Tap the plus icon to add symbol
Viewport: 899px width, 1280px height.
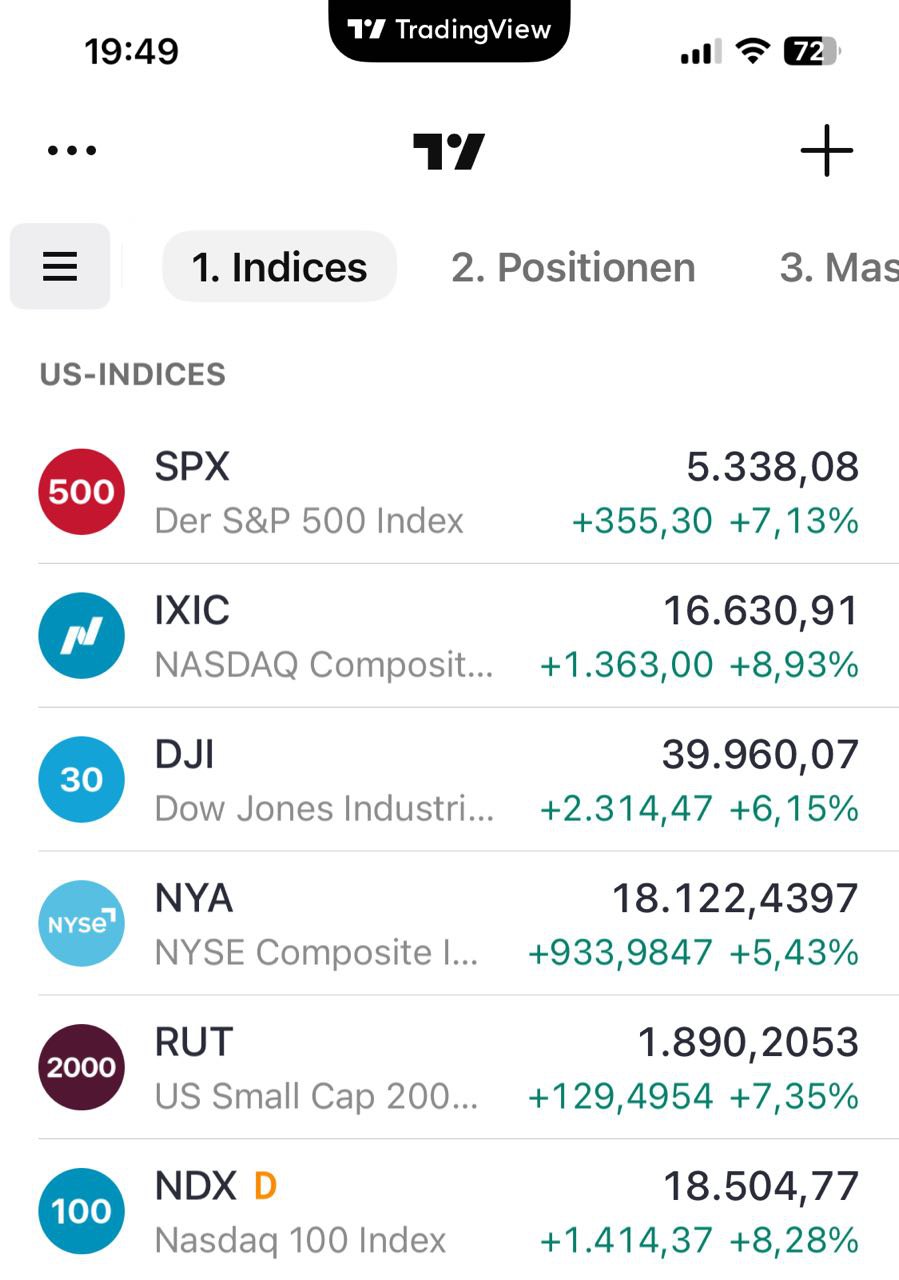(x=826, y=152)
